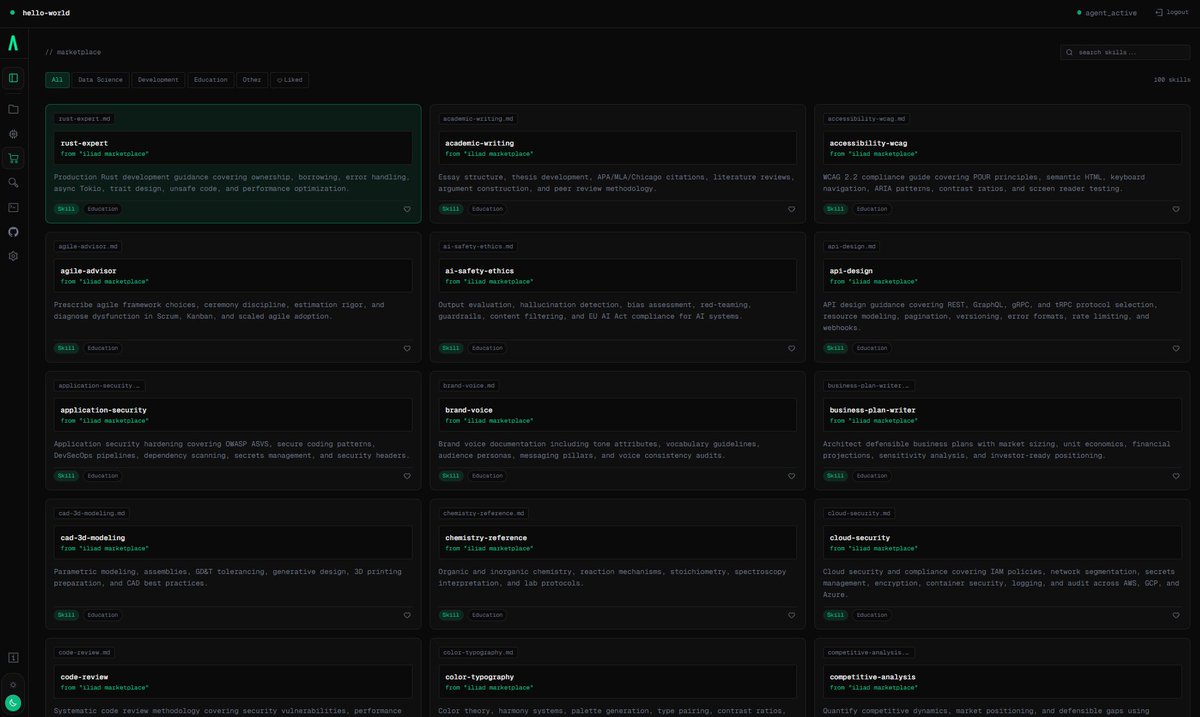Like the ai-safety-ethics skill
This screenshot has height=717, width=1200.
point(791,348)
